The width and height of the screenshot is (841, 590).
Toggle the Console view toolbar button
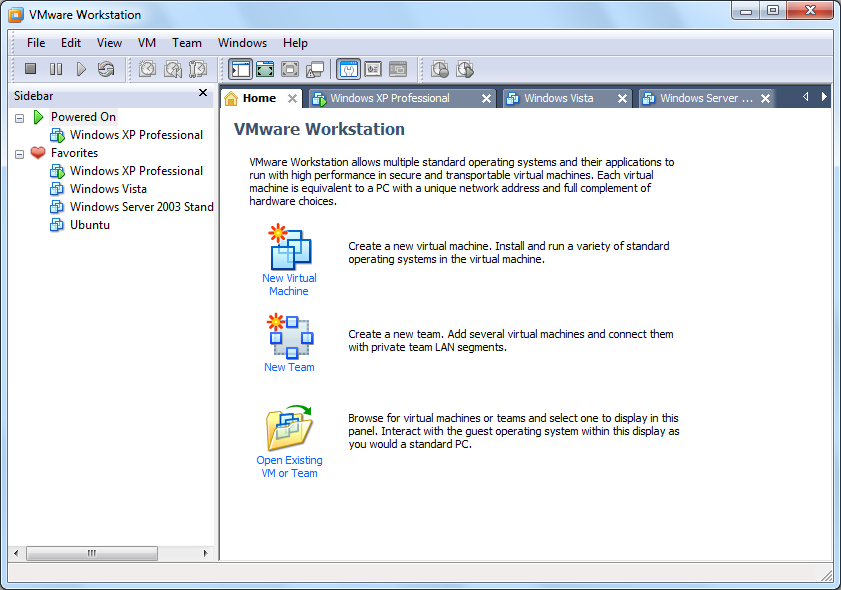398,69
